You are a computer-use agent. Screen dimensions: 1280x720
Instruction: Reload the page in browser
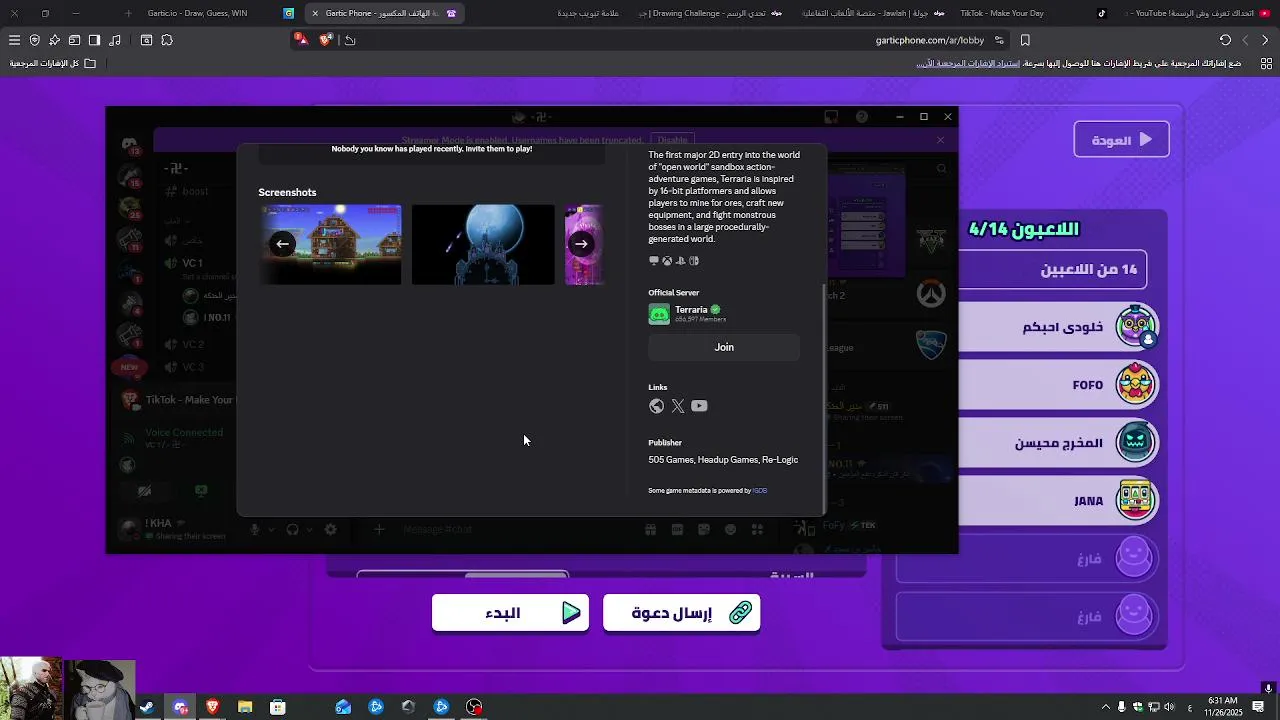coord(1225,40)
